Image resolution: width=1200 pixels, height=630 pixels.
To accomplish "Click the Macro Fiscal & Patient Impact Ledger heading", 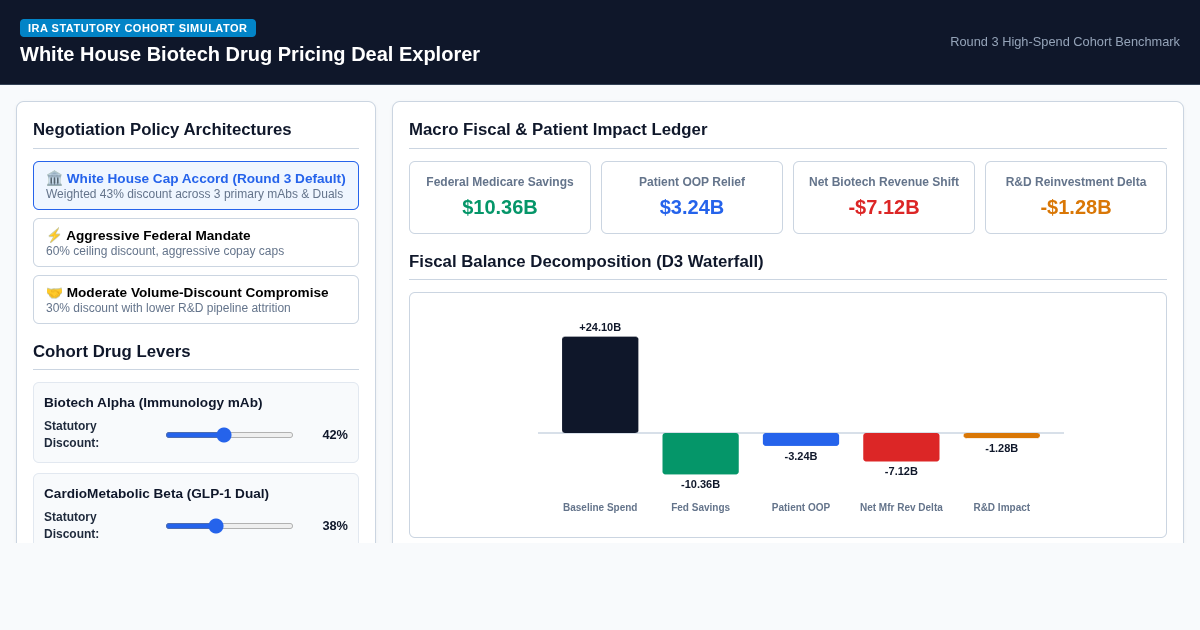I will click(x=558, y=130).
